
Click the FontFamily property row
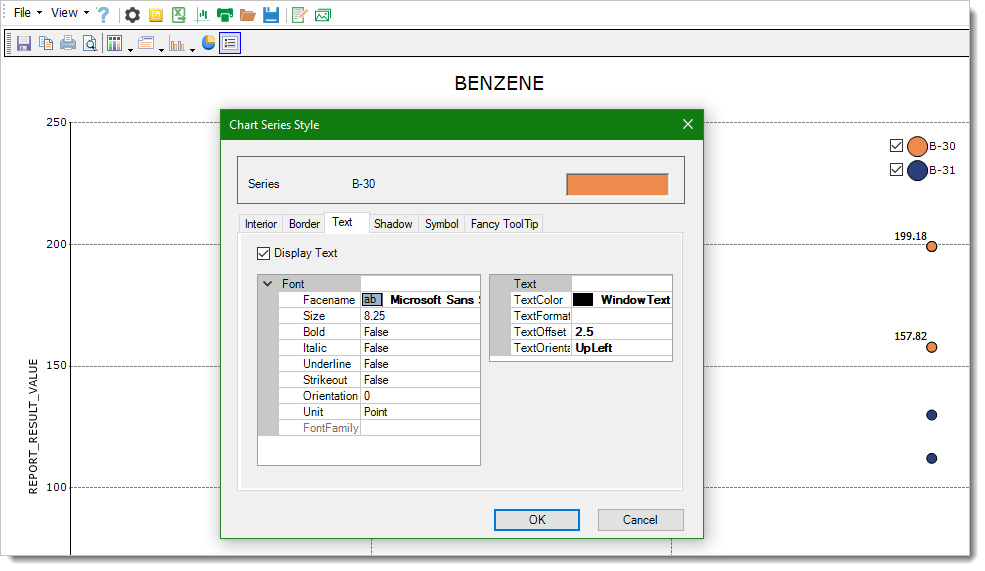(379, 428)
